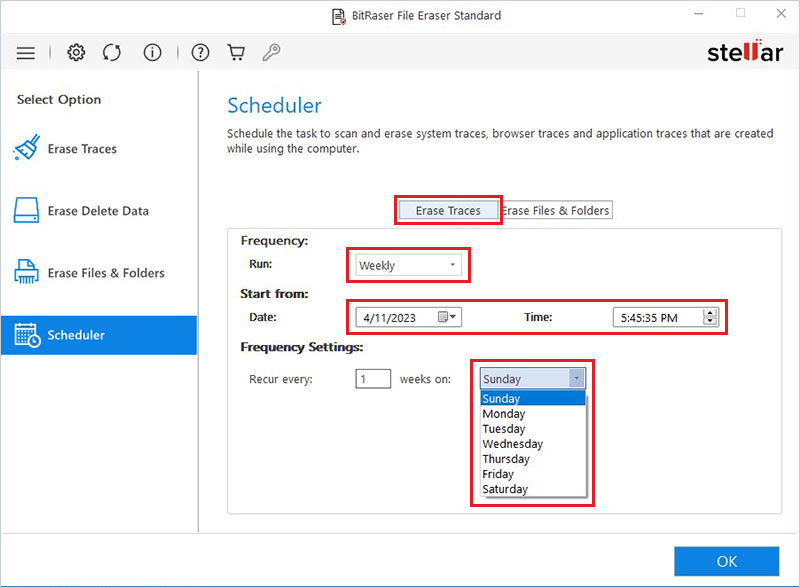Select Erase Delete Data in the sidebar
Screen dimensions: 800x588
(99, 211)
